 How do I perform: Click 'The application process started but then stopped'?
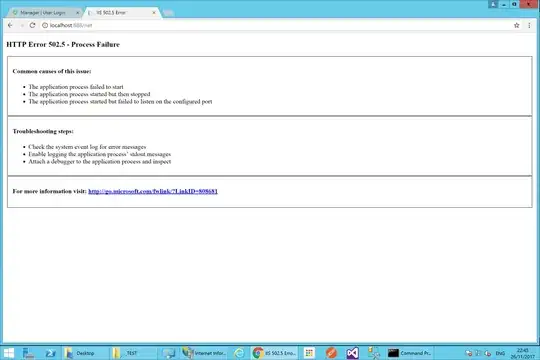89,94
